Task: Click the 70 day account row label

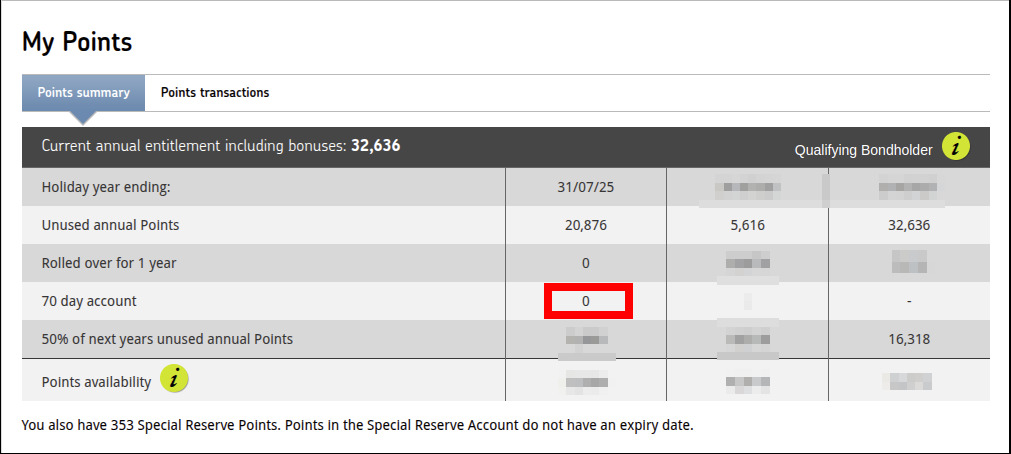Action: point(89,301)
